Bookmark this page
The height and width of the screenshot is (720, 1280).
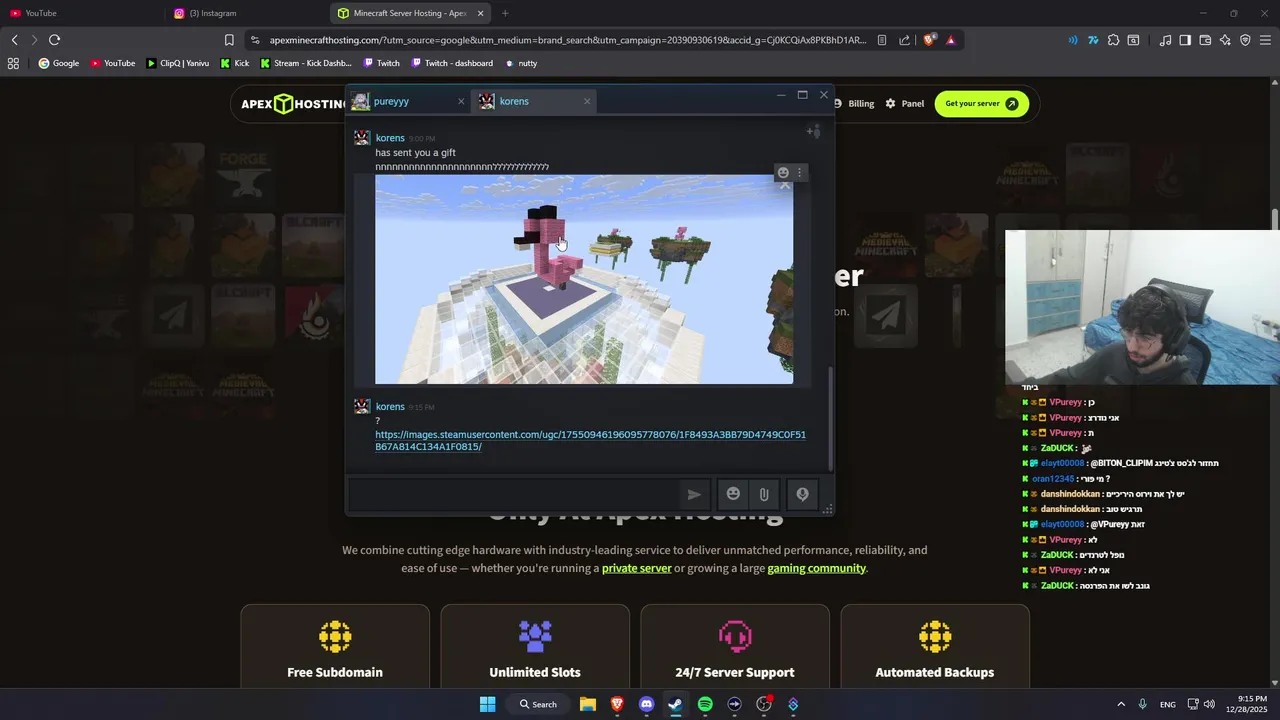(229, 40)
